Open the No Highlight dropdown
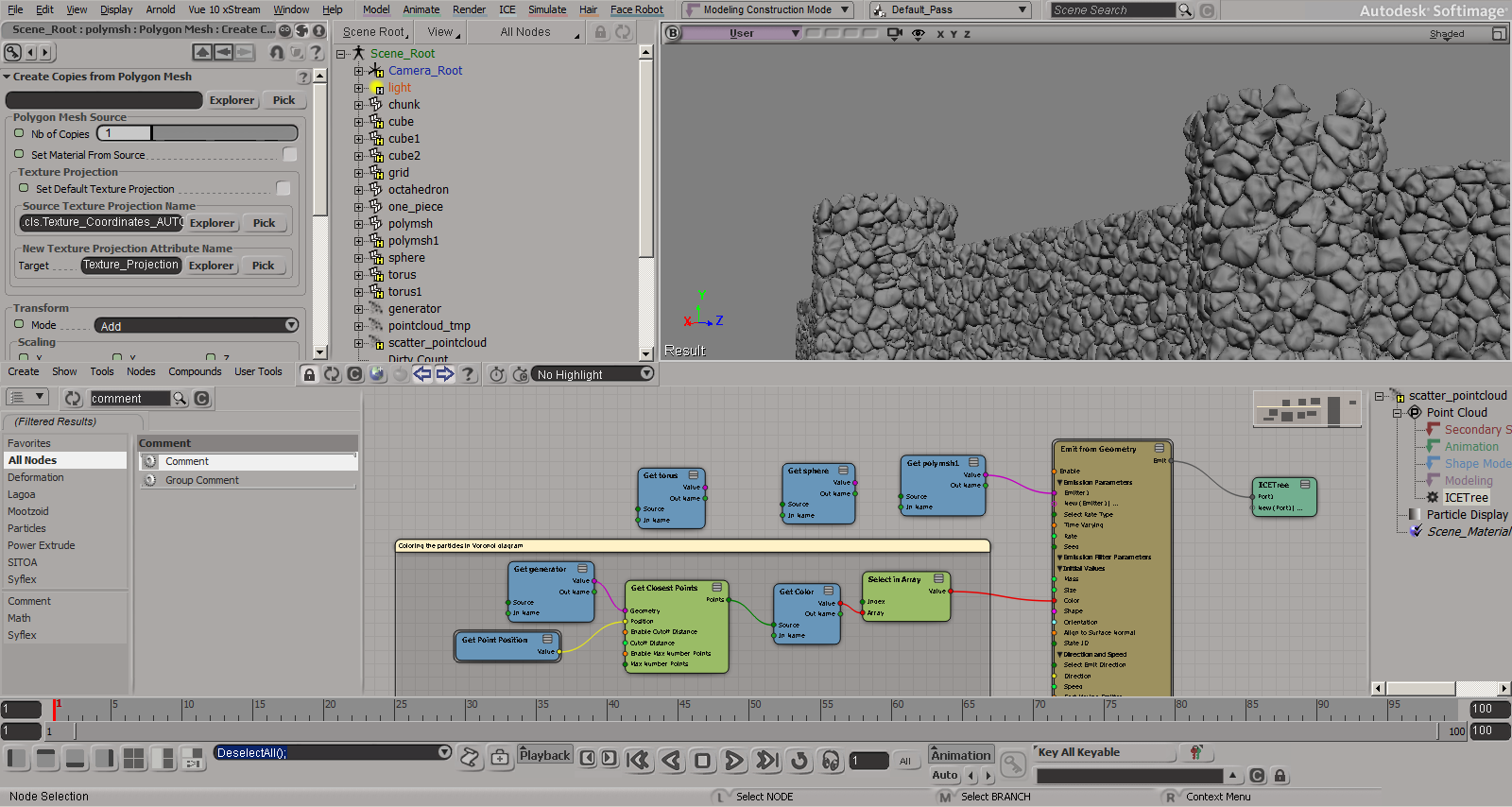Screen dimensions: 1512x807 coord(593,374)
